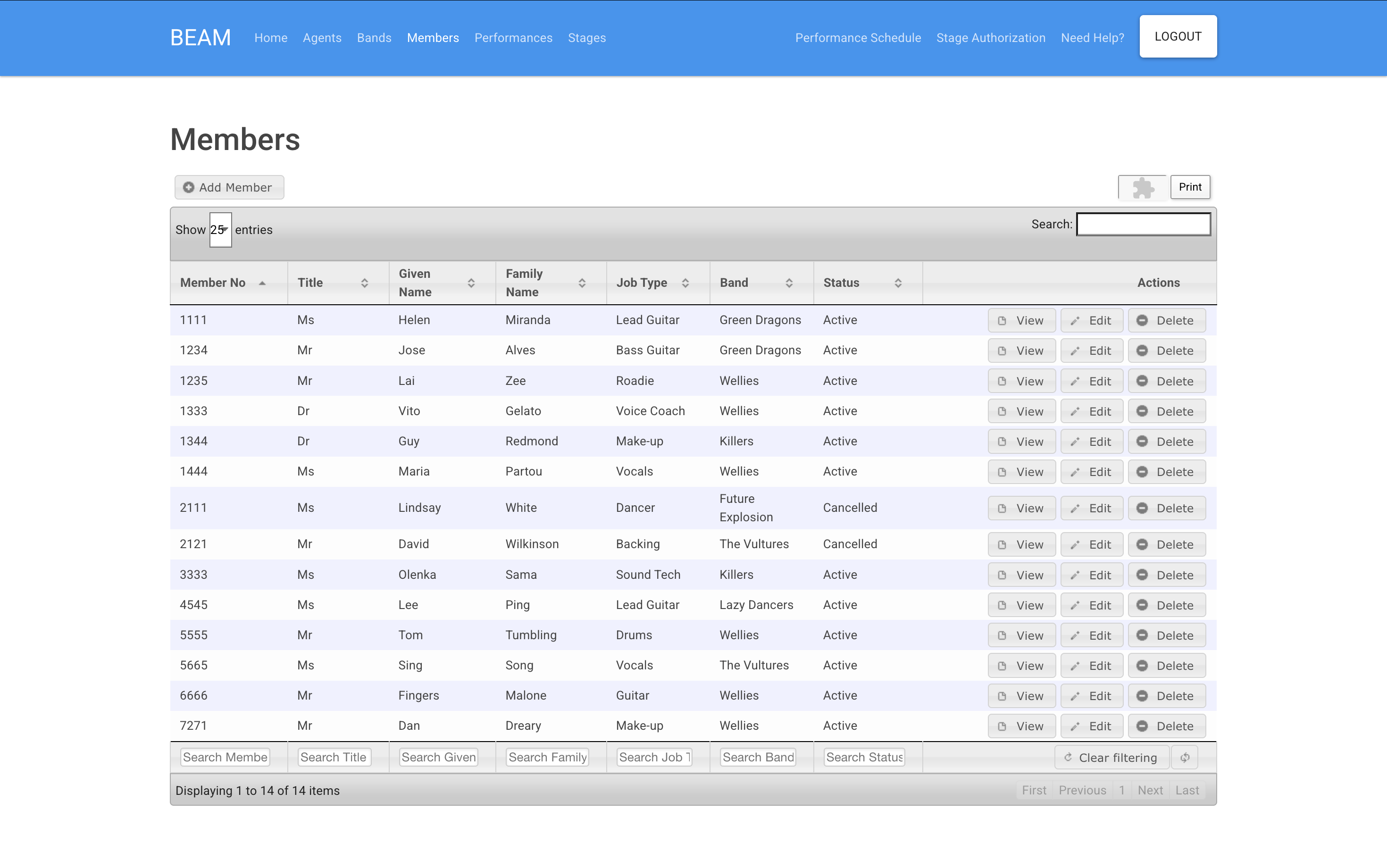Viewport: 1387px width, 868px height.
Task: View member 5665 Sing Song
Action: coord(1021,666)
